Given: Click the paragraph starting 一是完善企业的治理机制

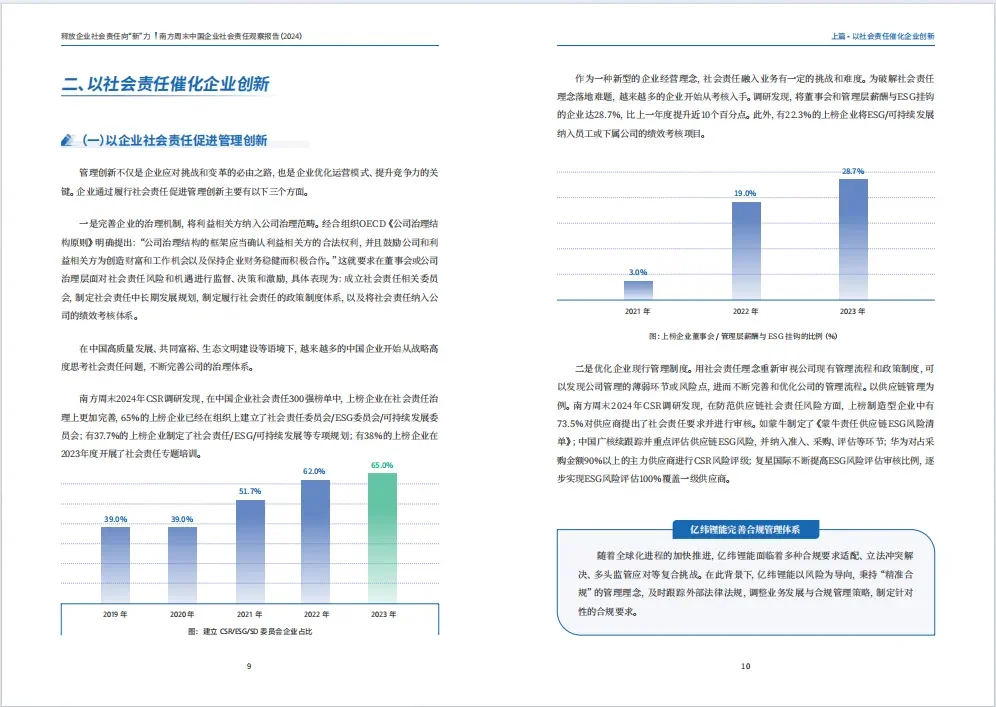Looking at the screenshot, I should click(x=250, y=269).
